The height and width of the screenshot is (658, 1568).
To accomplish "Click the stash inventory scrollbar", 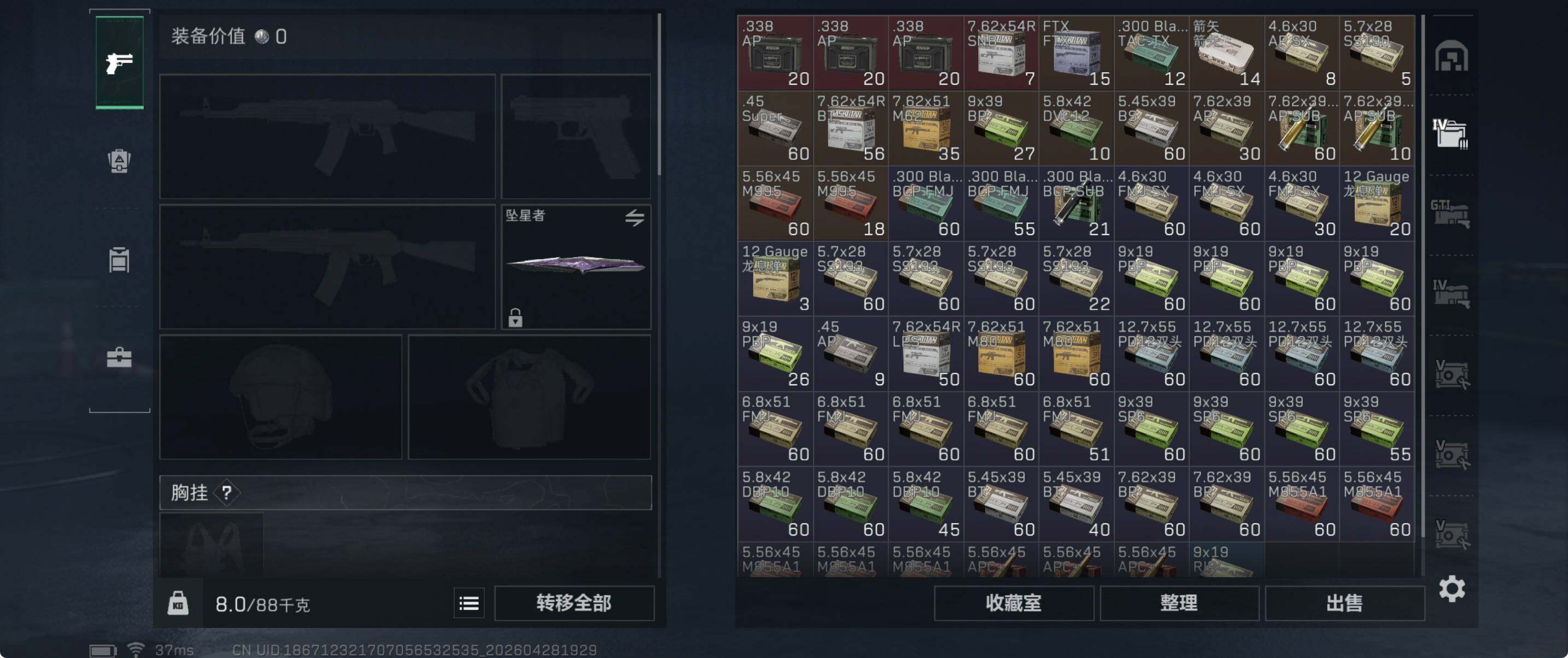I will tap(1423, 277).
